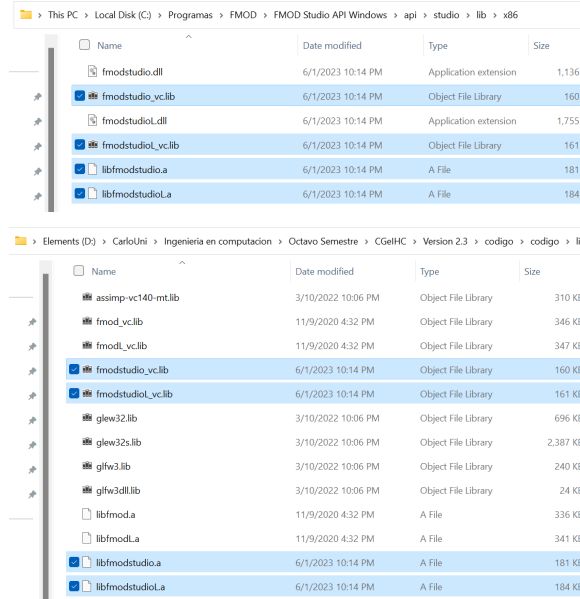Expand the chevron after Version 2.3
The image size is (580, 599).
476,241
